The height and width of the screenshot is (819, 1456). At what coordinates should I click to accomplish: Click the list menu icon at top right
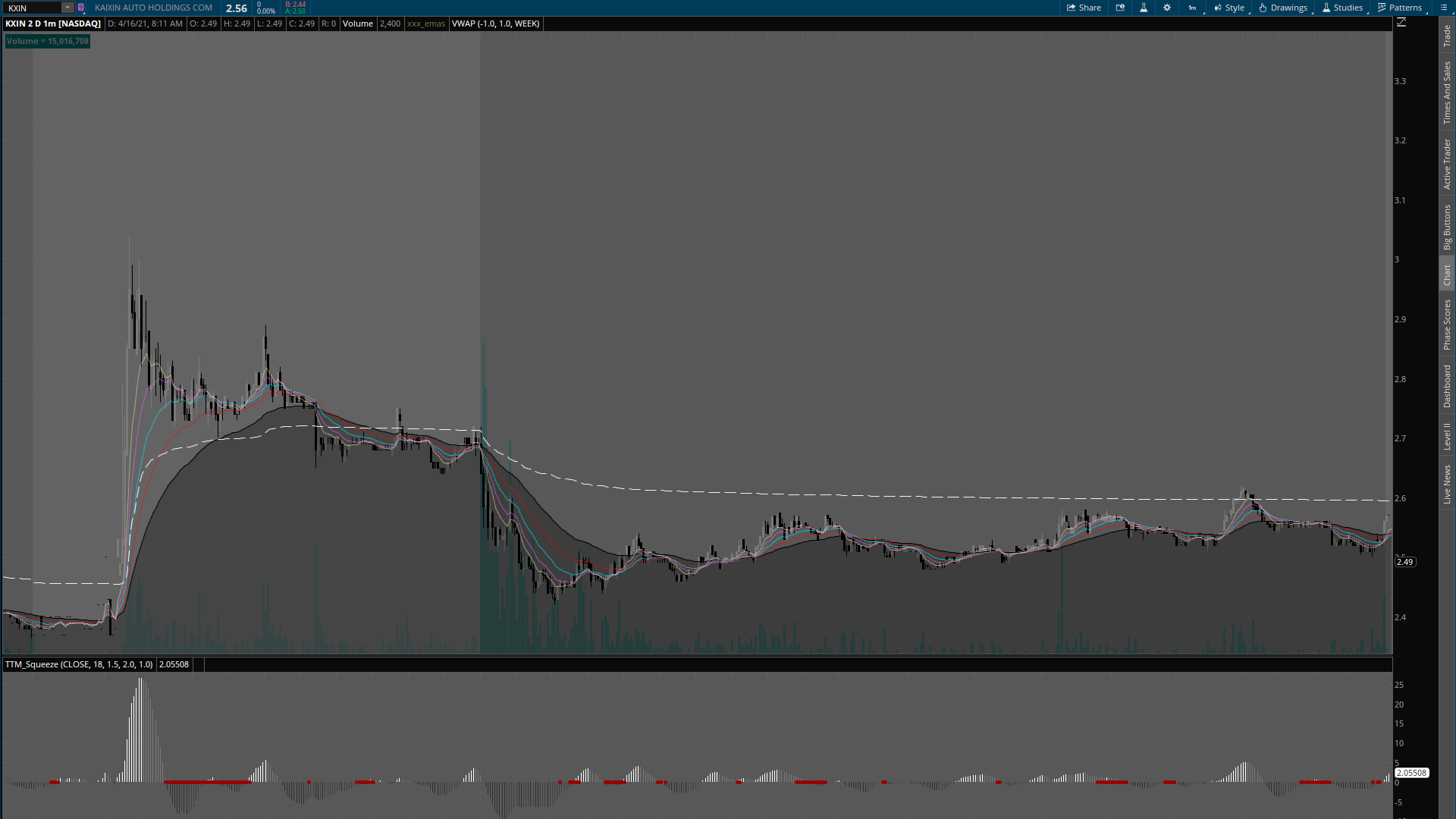tap(1443, 8)
